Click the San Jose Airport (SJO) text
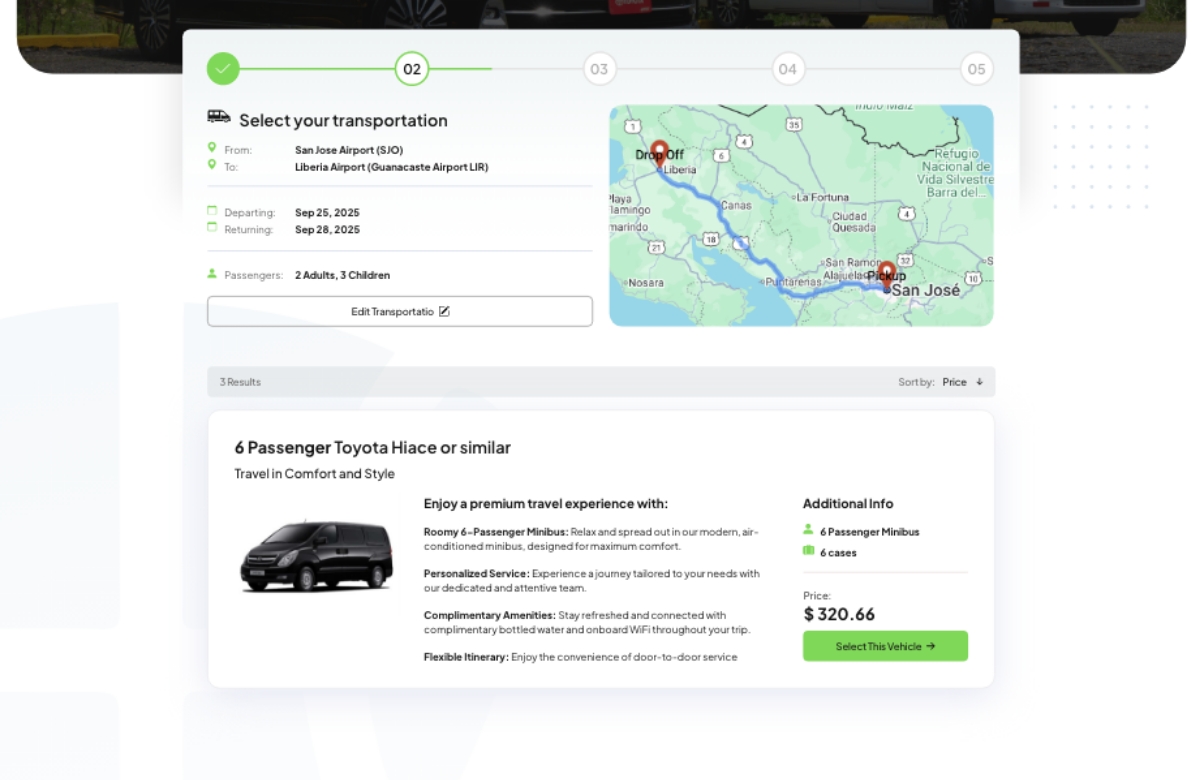This screenshot has height=780, width=1200. click(x=349, y=150)
